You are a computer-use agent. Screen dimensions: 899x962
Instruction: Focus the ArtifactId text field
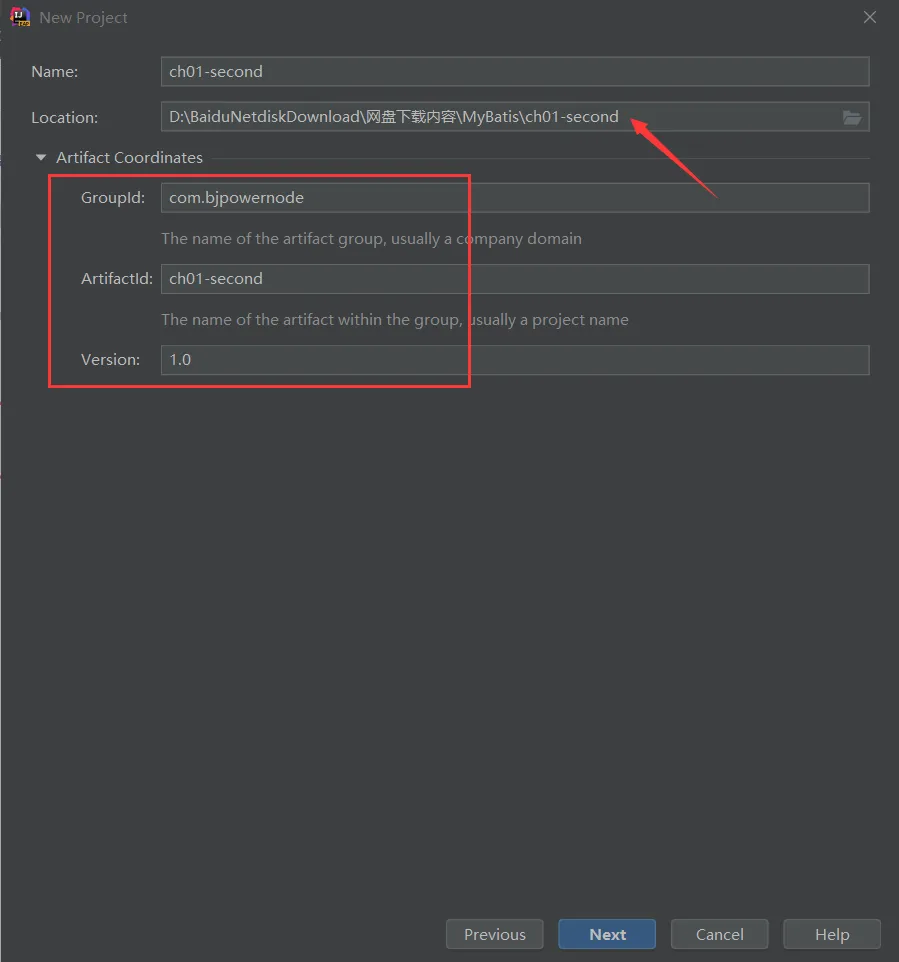(515, 279)
